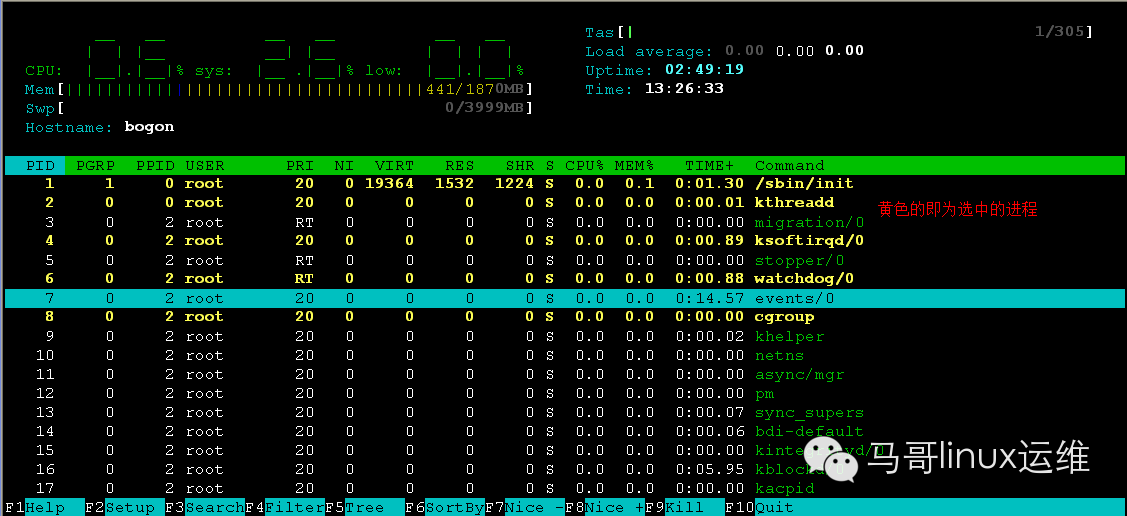Select the bdi-default process row

(x=564, y=431)
